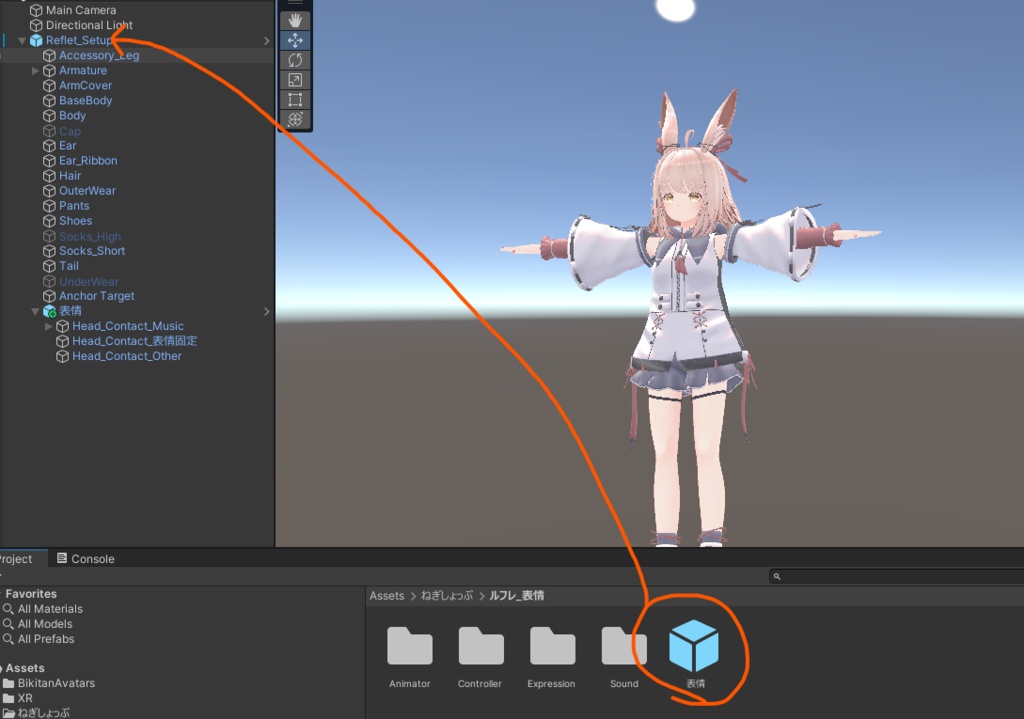The image size is (1024, 719).
Task: Go to ねぎしょっぷ in breadcrumb path
Action: click(x=447, y=596)
